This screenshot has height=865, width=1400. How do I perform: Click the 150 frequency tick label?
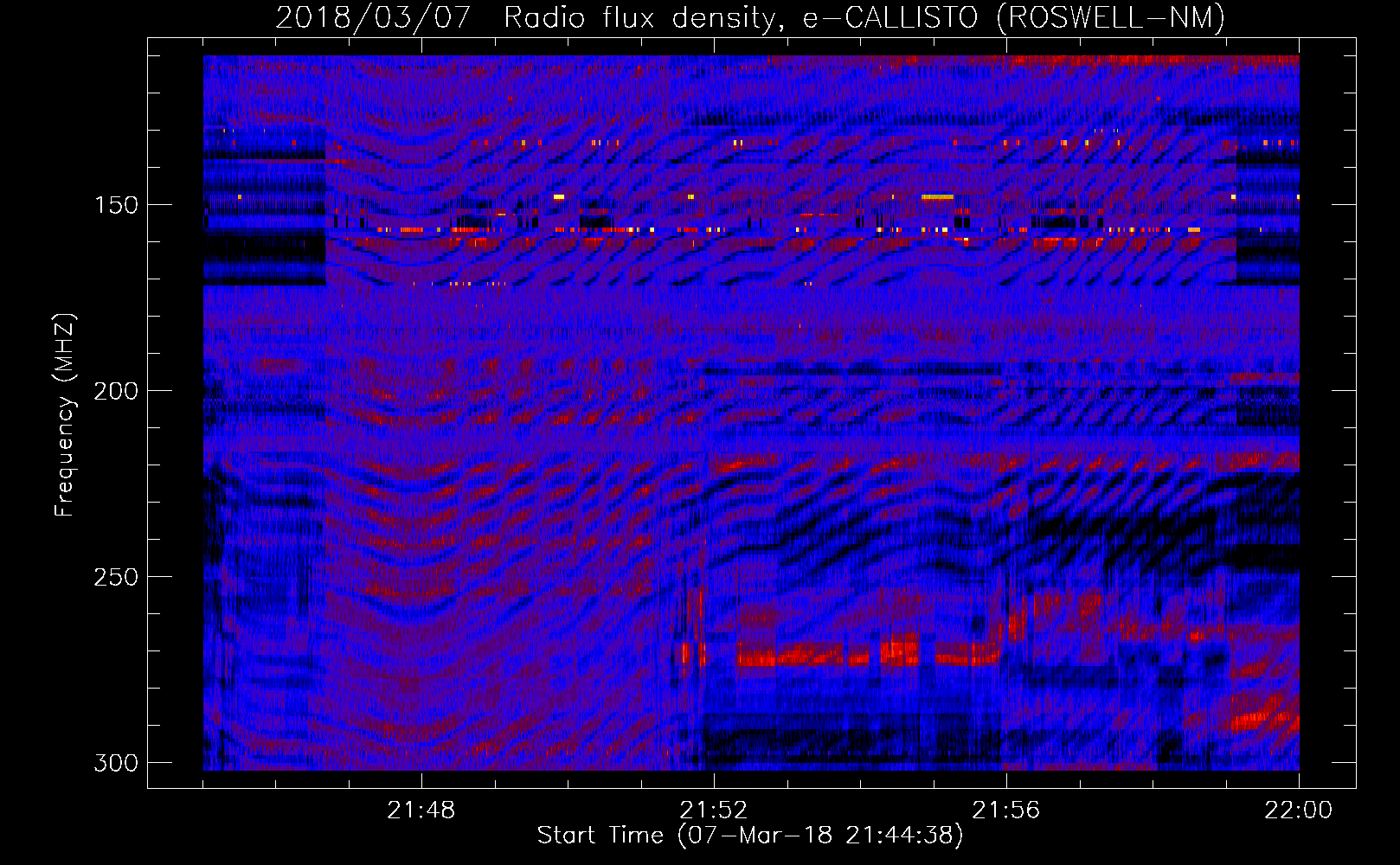tap(115, 205)
